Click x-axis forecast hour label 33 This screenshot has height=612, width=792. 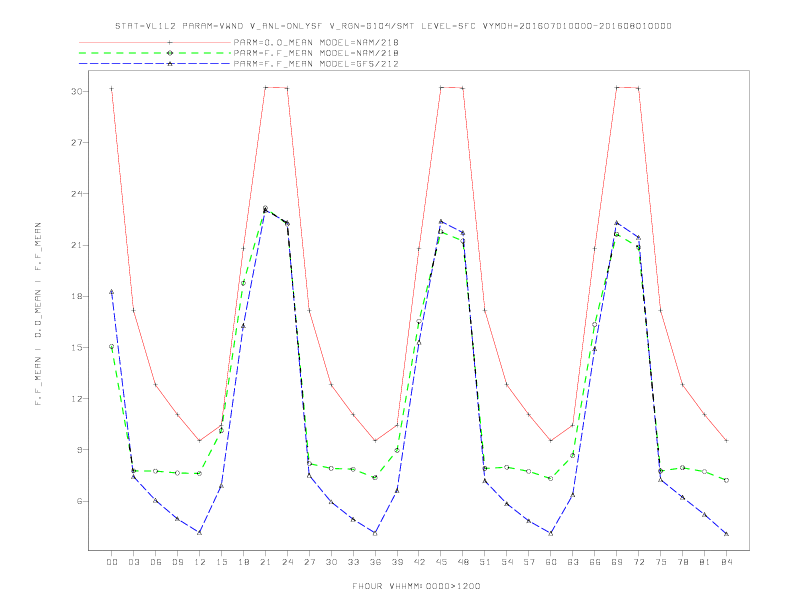coord(353,562)
